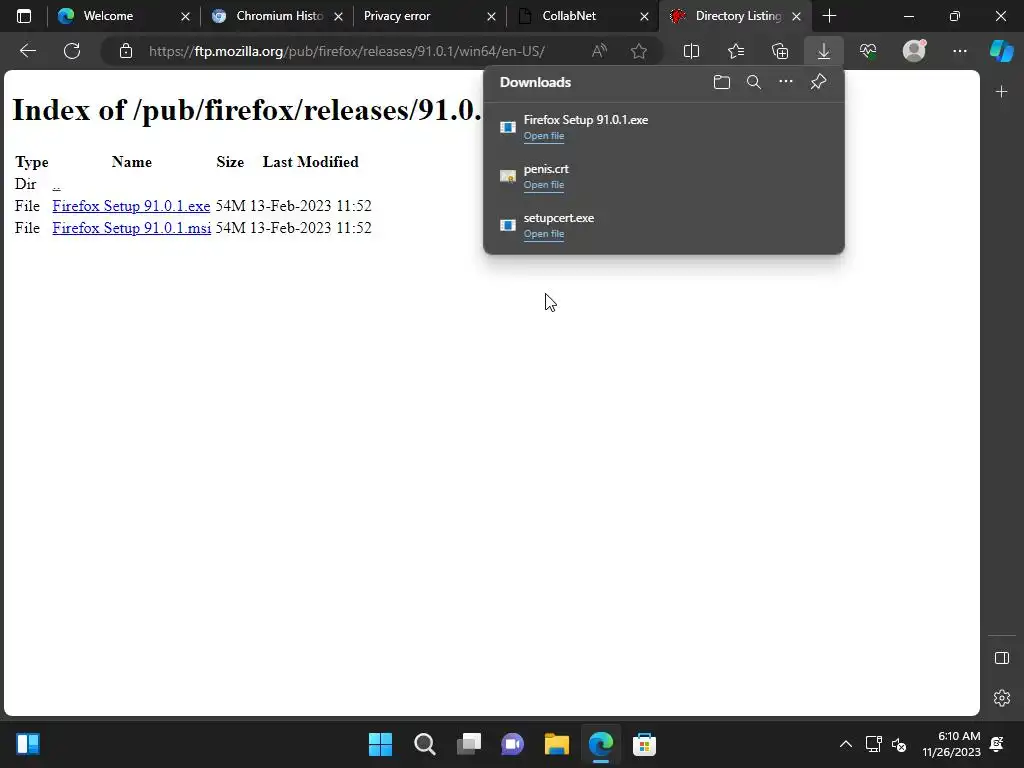
Task: Open file for penis.crt download
Action: (x=543, y=185)
